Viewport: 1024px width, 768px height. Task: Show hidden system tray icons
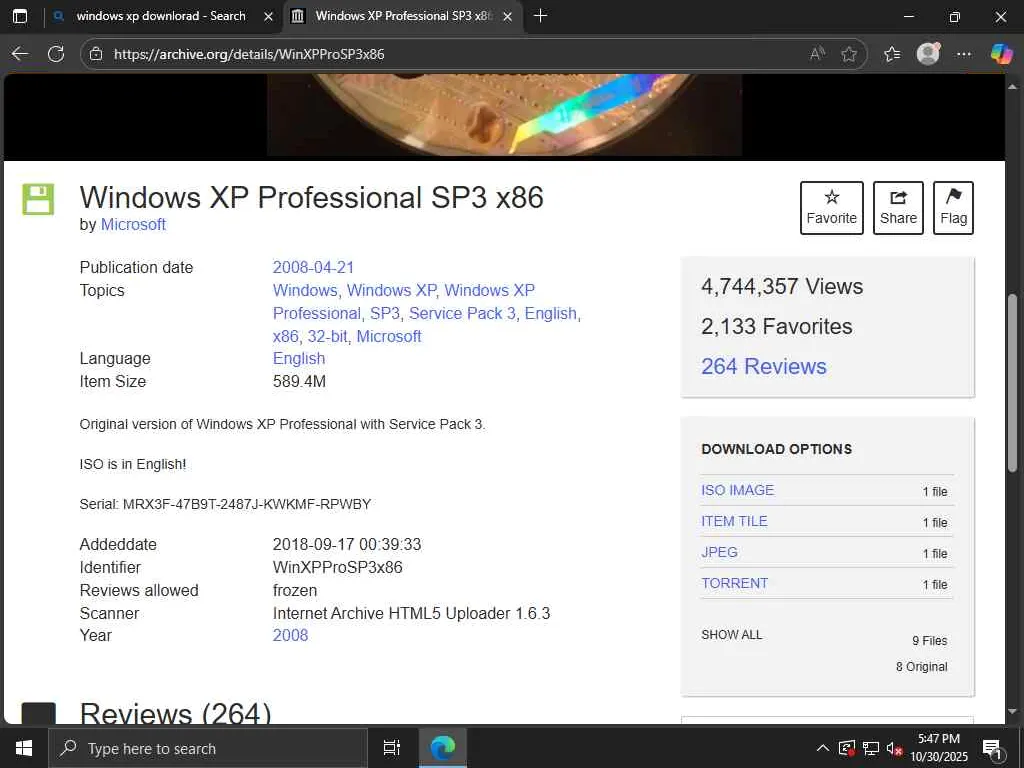point(823,748)
